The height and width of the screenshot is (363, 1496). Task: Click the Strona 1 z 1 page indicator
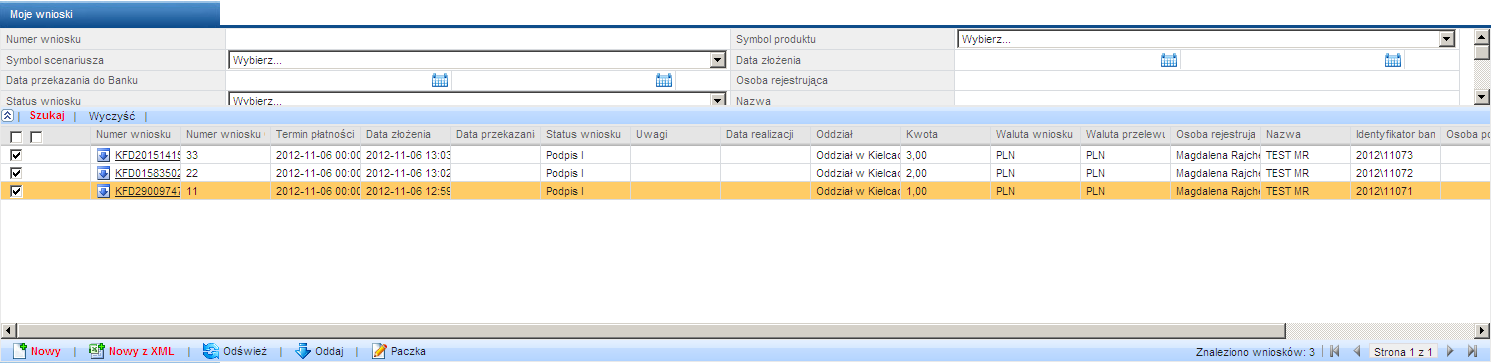(1404, 352)
